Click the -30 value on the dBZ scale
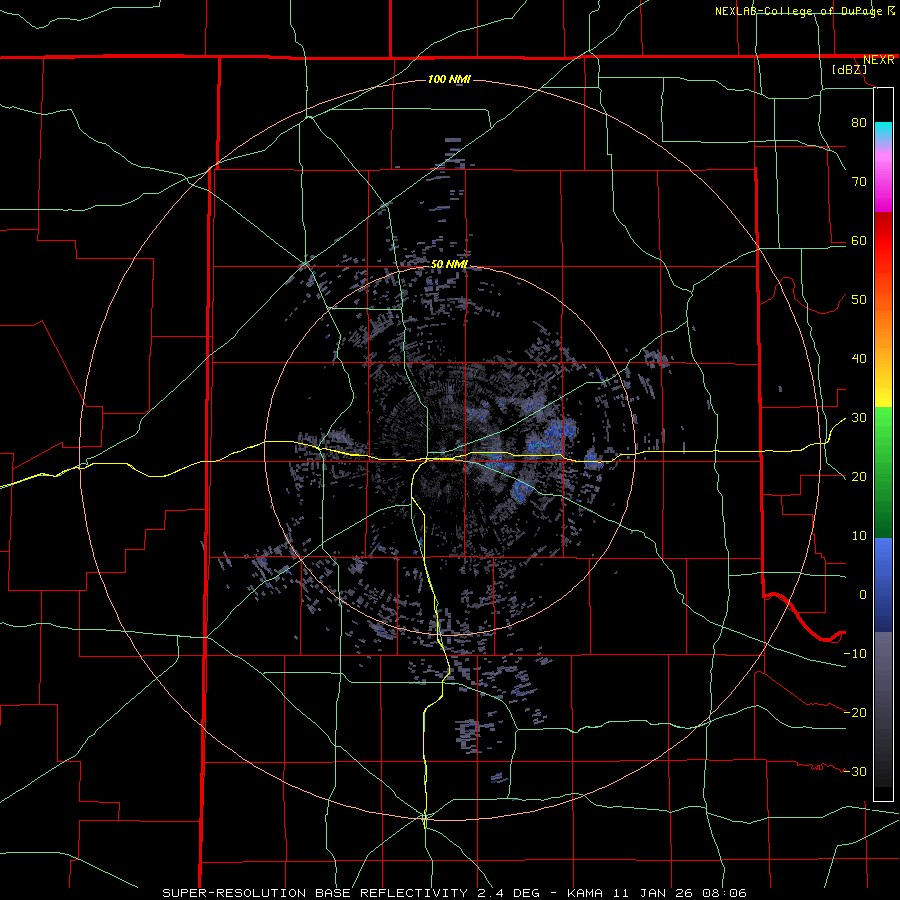The image size is (900, 900). pyautogui.click(x=855, y=772)
